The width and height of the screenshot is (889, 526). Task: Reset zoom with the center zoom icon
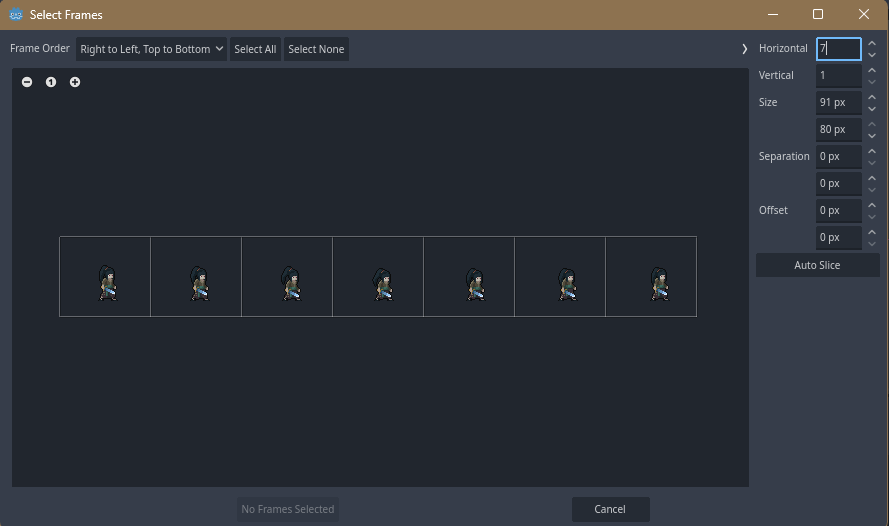click(51, 82)
